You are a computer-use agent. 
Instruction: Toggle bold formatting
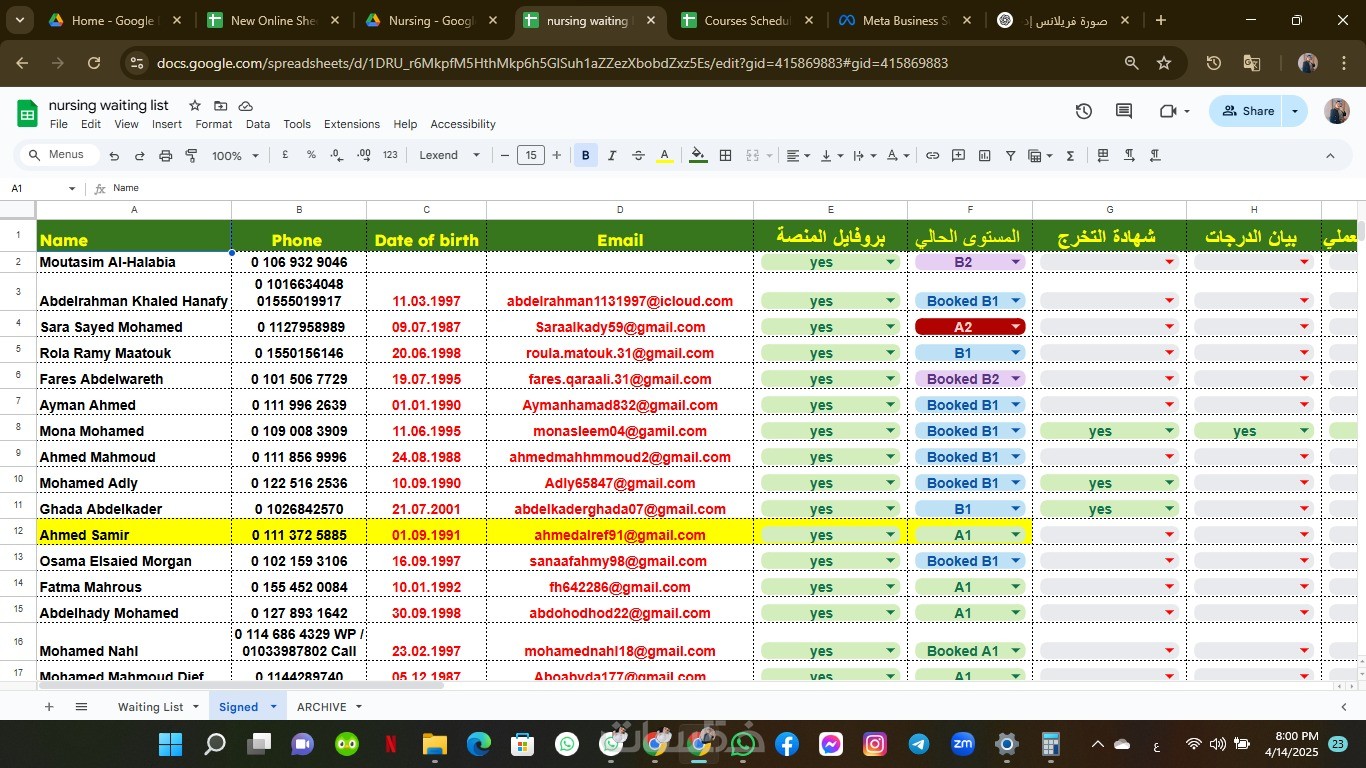[586, 155]
